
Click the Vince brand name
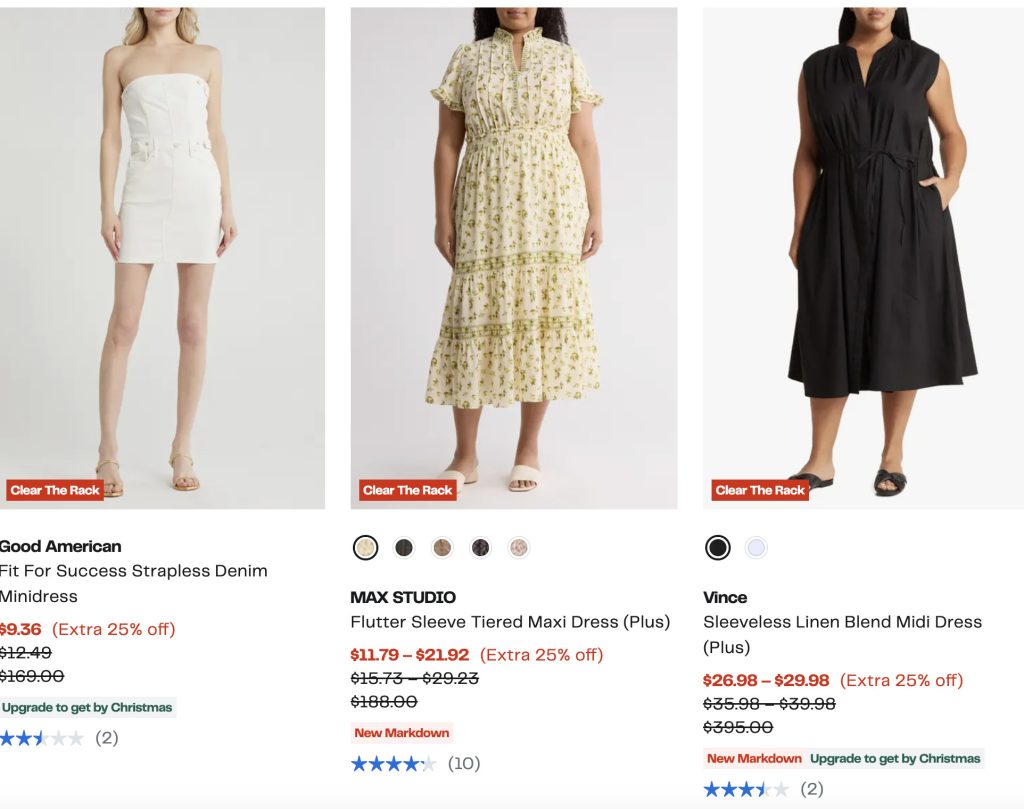725,597
